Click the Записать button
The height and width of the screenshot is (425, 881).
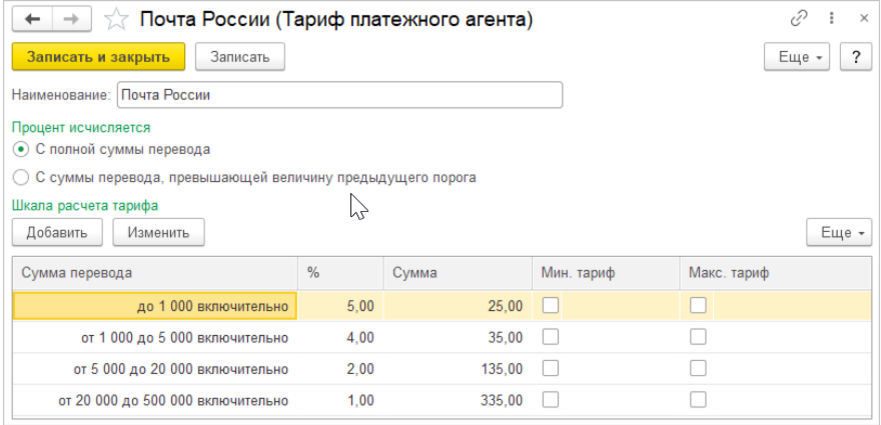(x=240, y=57)
